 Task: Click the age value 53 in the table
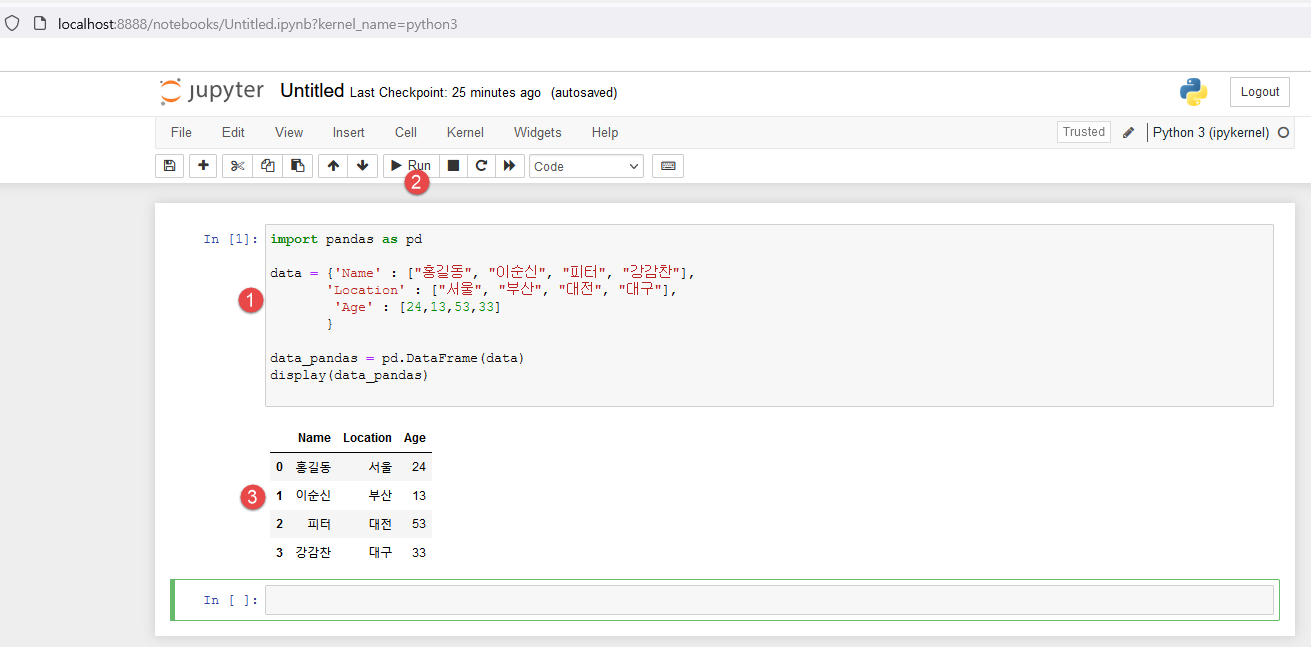click(418, 524)
